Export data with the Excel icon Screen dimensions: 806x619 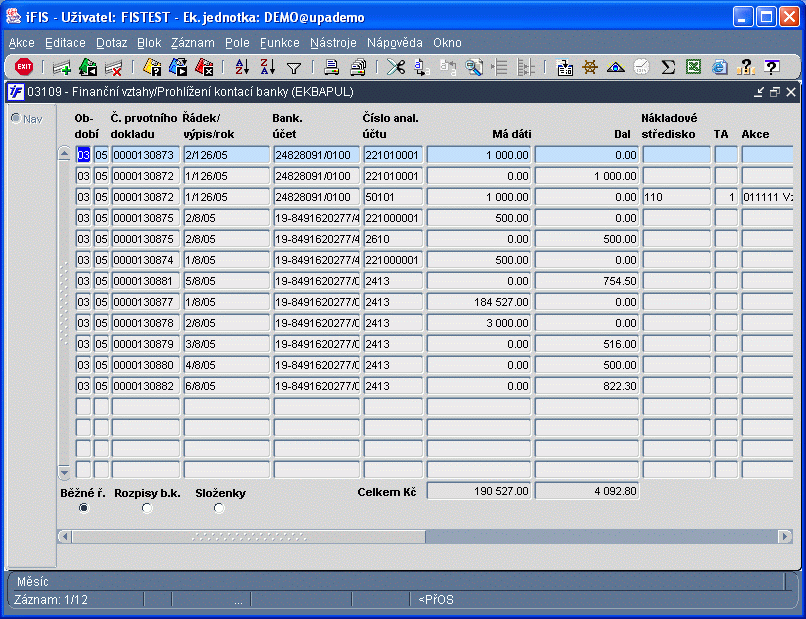pos(693,68)
